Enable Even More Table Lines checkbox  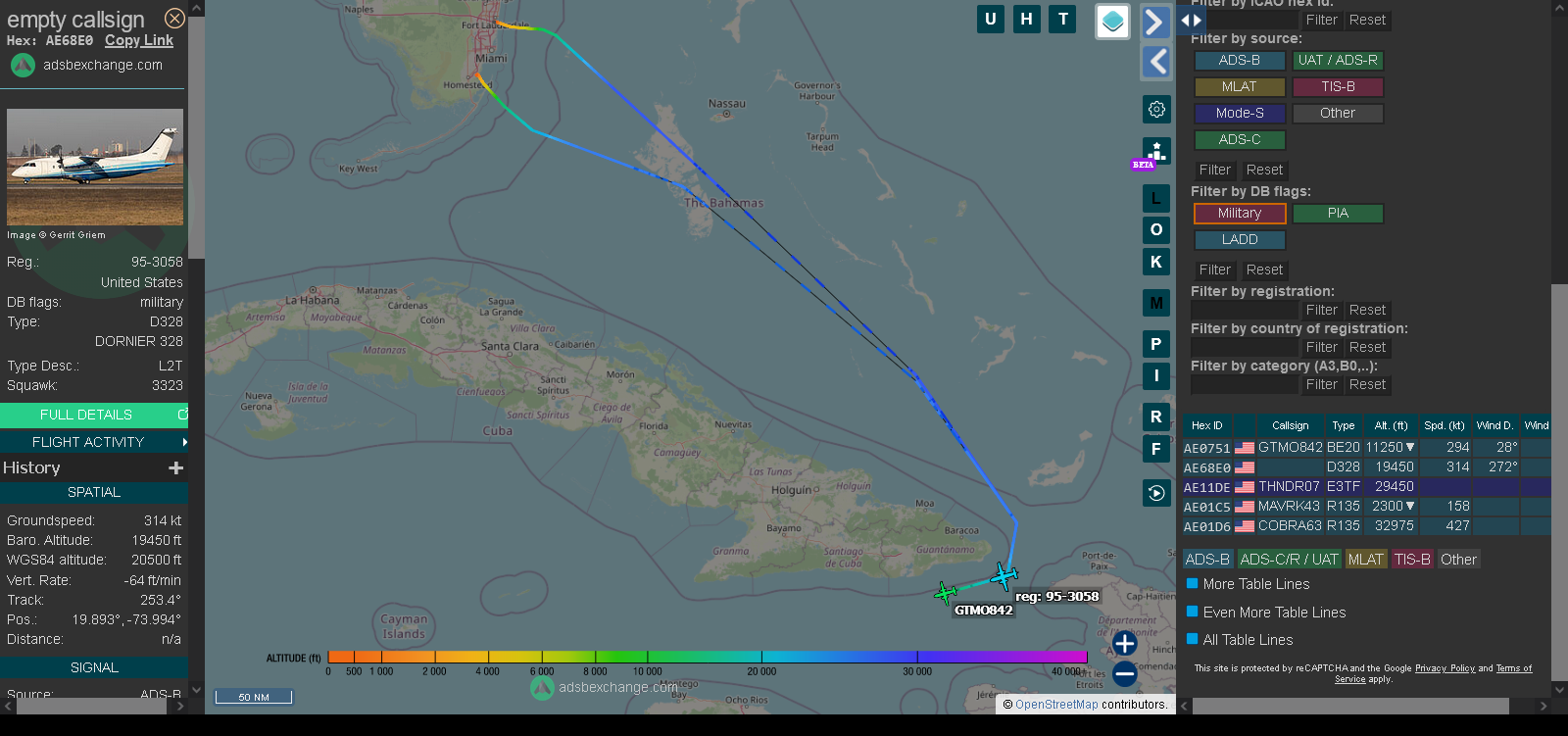point(1193,612)
